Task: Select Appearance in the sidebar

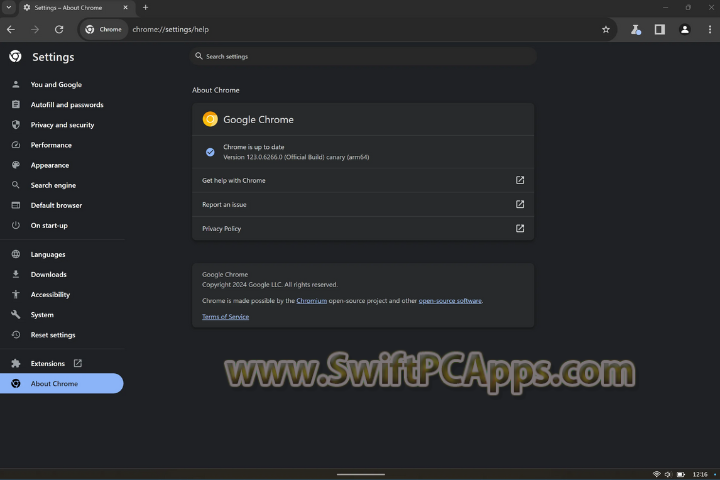Action: (50, 165)
